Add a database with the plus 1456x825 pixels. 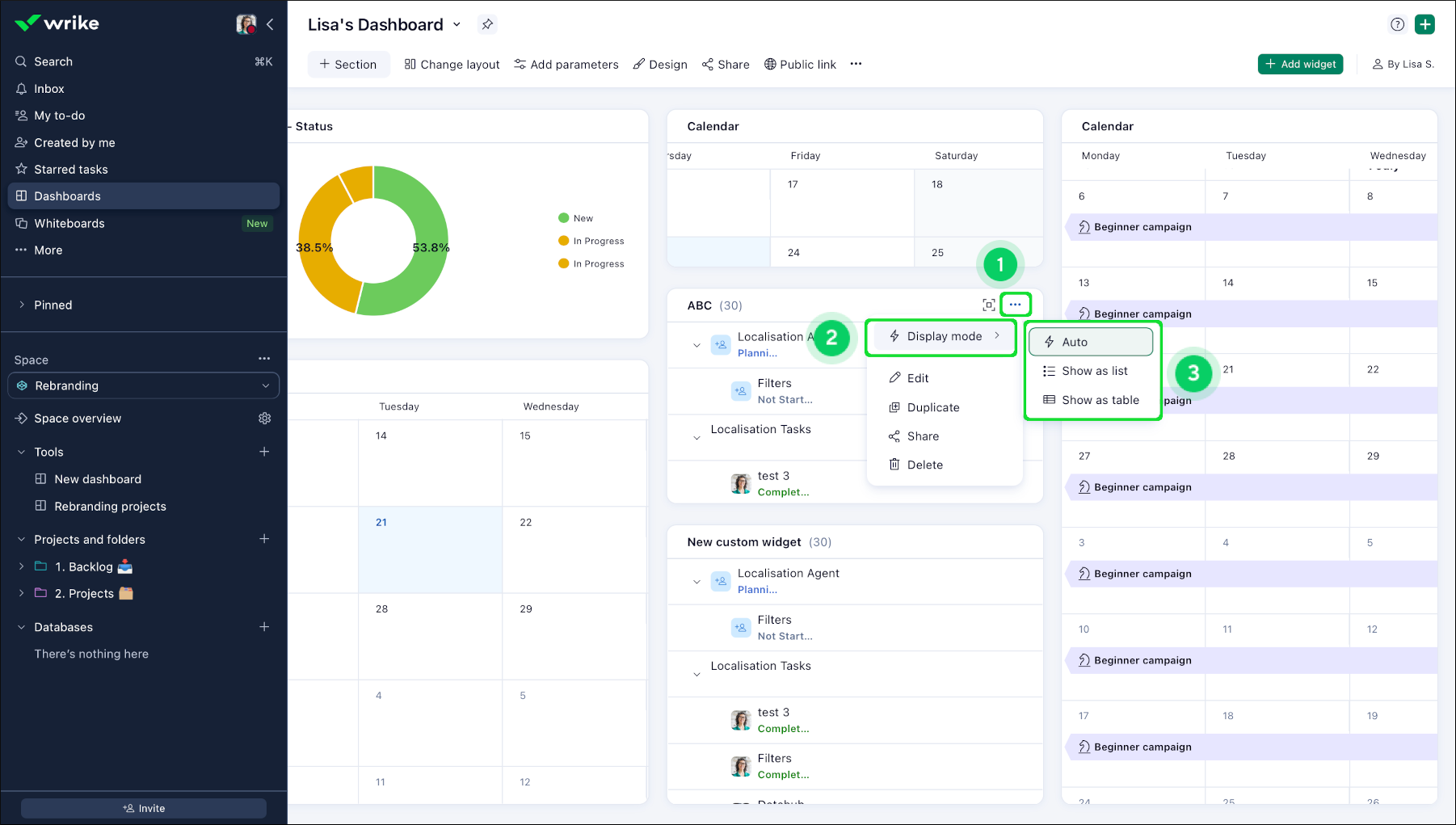264,627
